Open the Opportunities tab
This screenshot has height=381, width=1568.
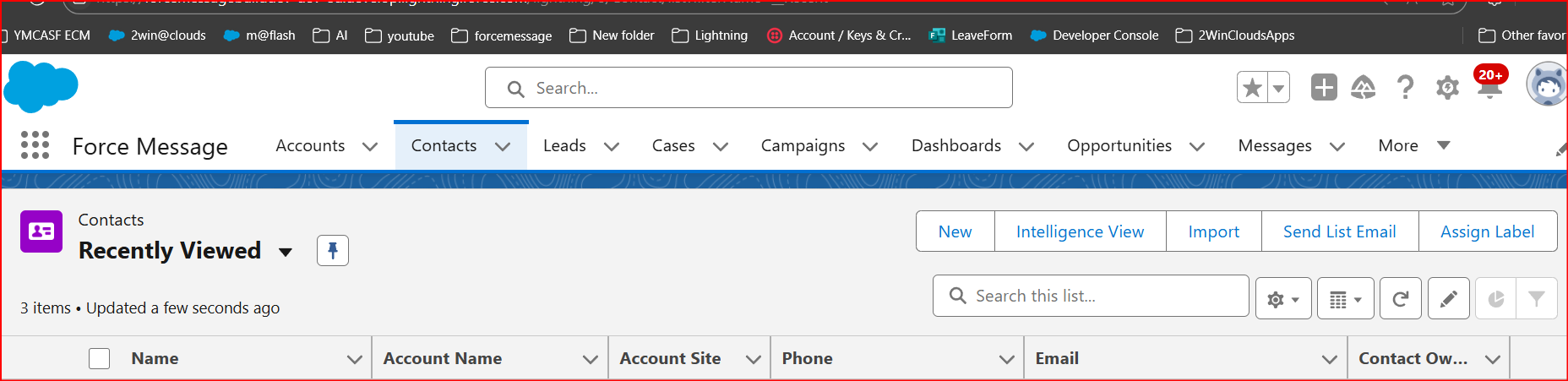pyautogui.click(x=1119, y=145)
